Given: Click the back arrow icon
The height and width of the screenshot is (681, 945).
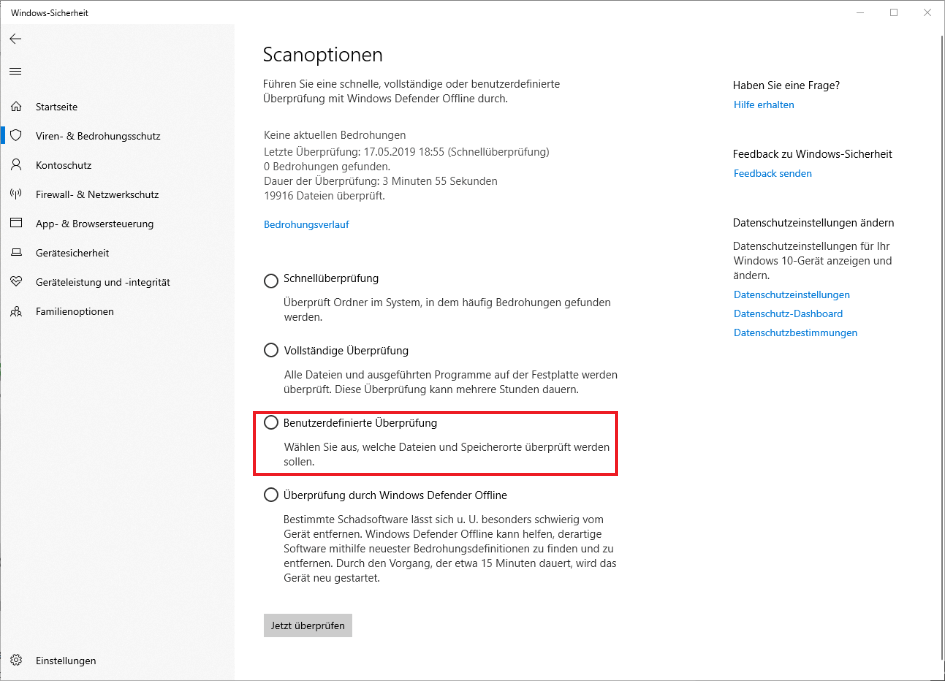Looking at the screenshot, I should 15,39.
